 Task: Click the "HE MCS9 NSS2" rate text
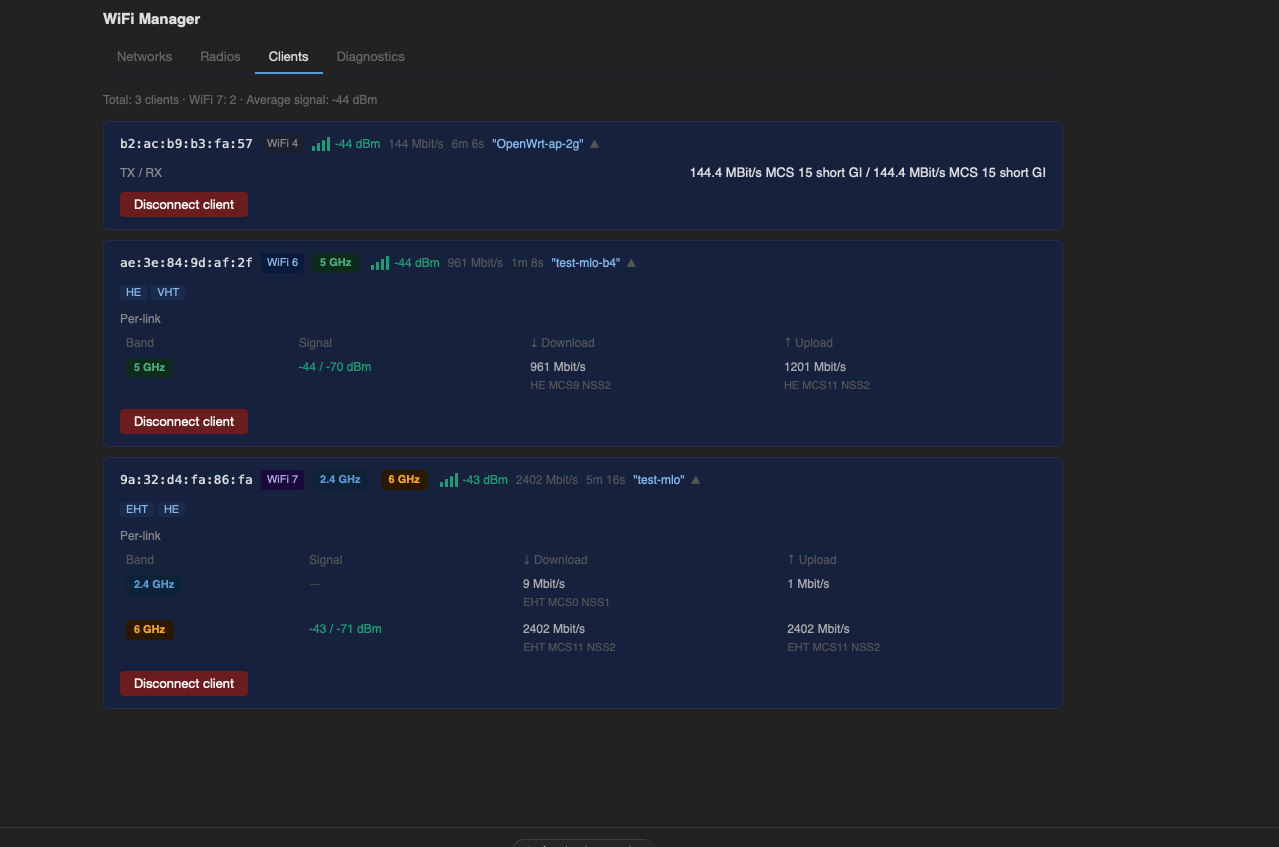[x=570, y=385]
